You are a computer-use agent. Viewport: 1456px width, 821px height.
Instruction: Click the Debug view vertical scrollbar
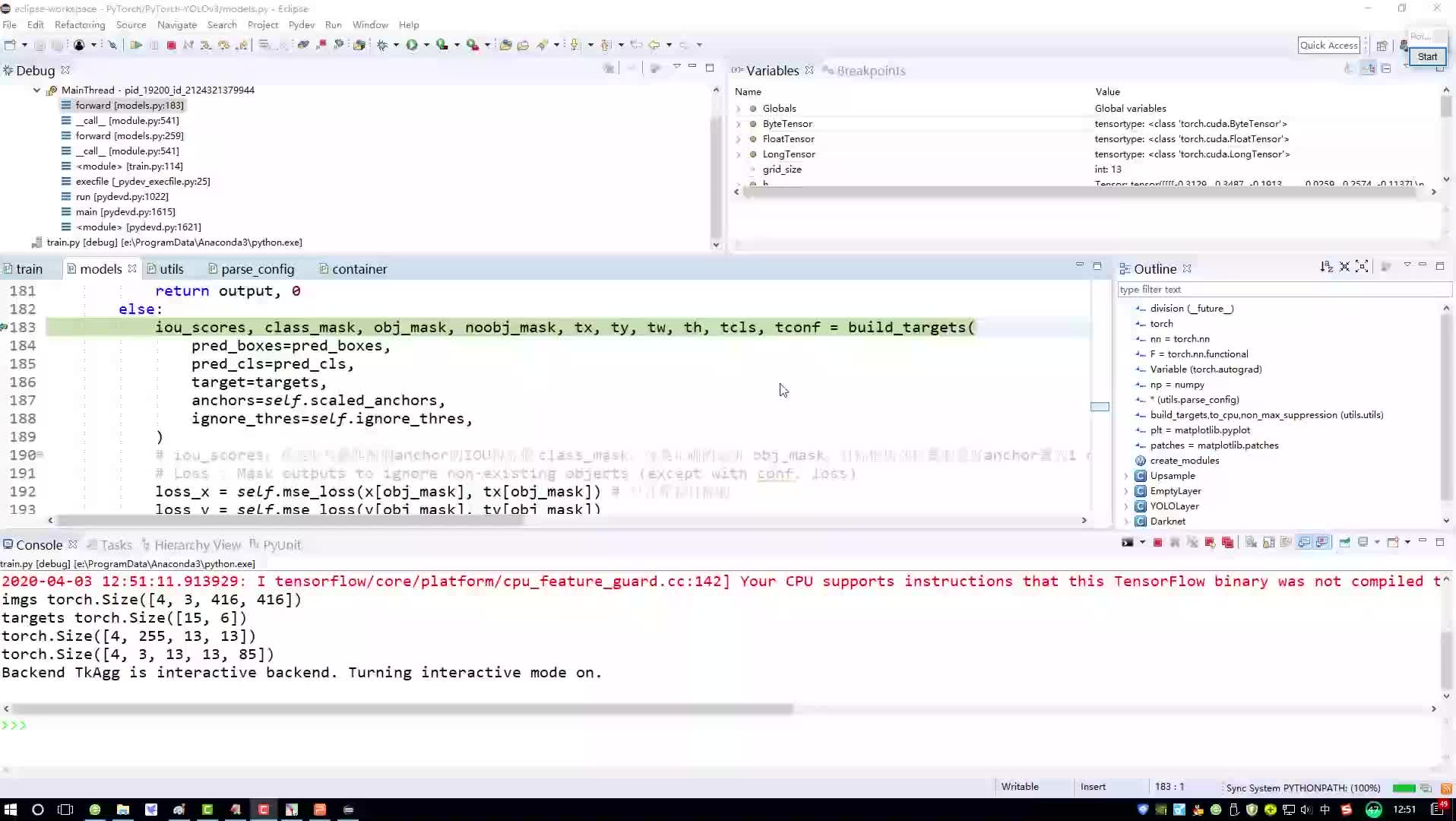coord(715,176)
